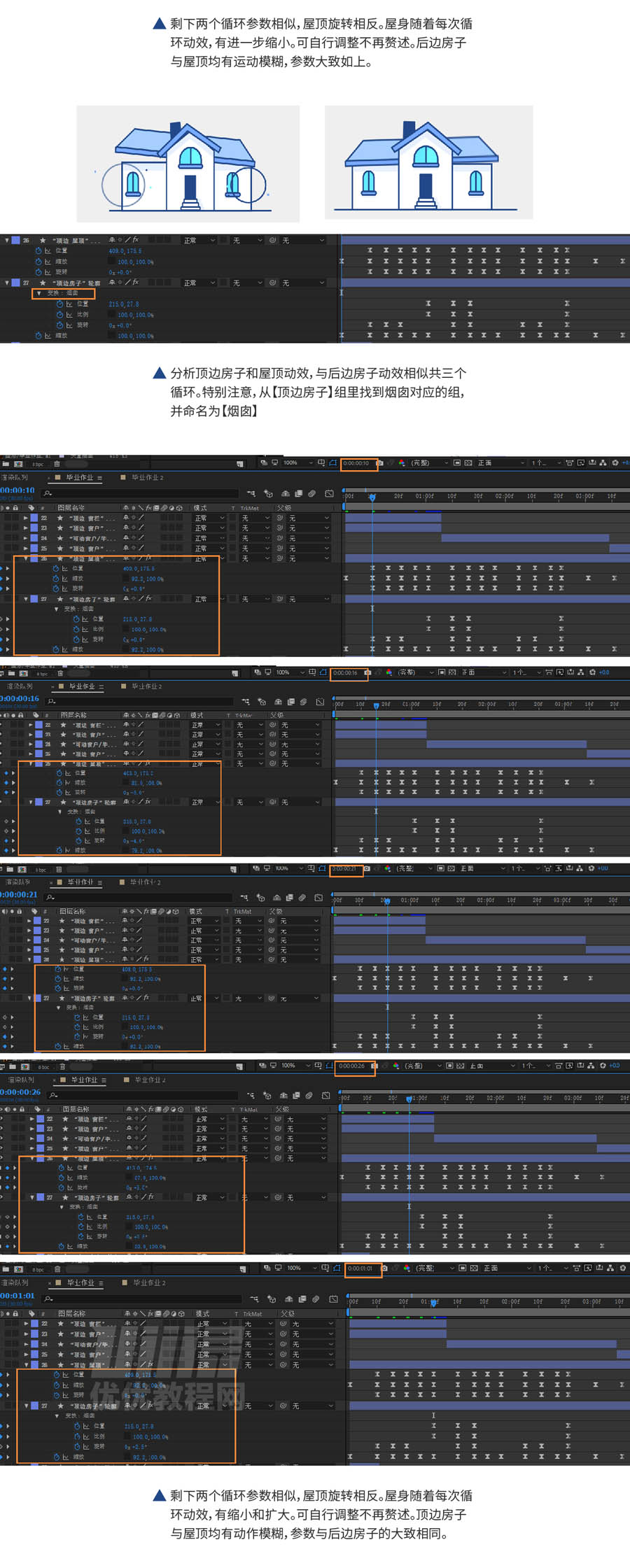Toggle fx switch on layer 27 in 00:00:10 timeline
This screenshot has width=630, height=1568.
(x=148, y=599)
